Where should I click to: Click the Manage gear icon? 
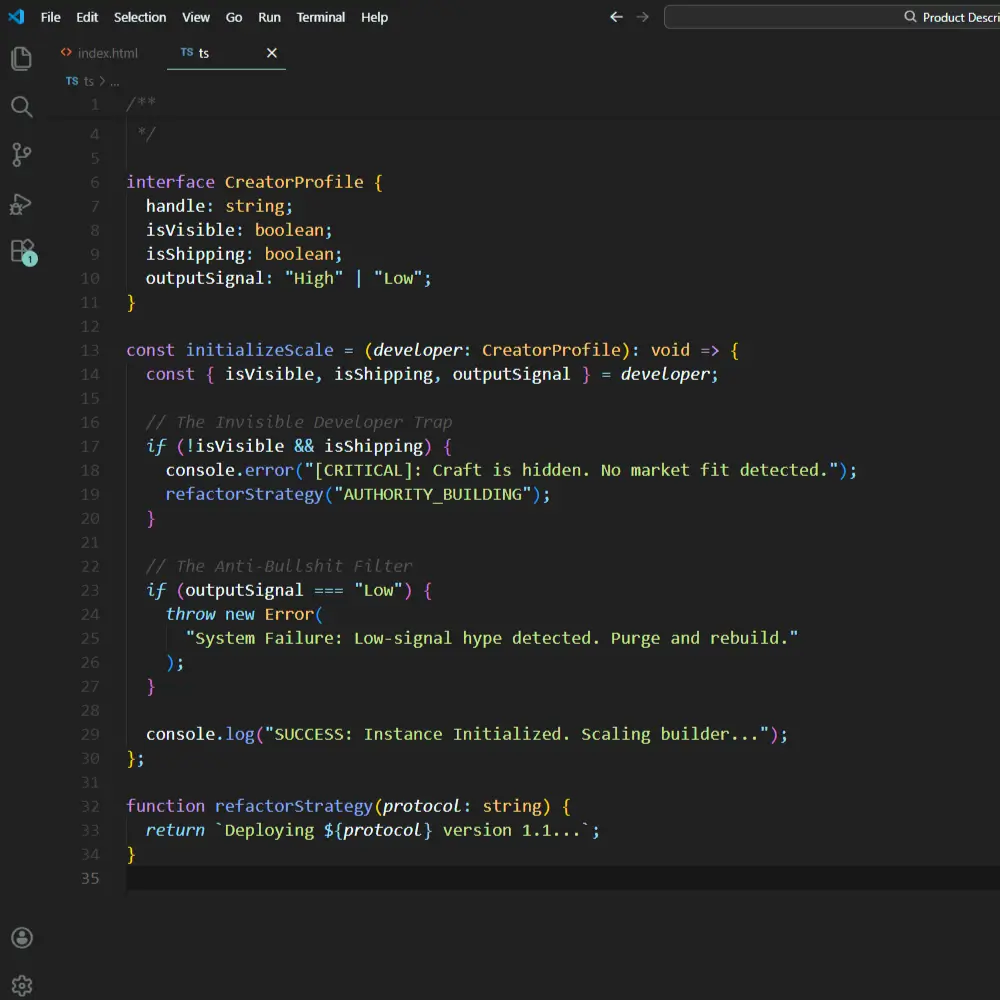21,985
